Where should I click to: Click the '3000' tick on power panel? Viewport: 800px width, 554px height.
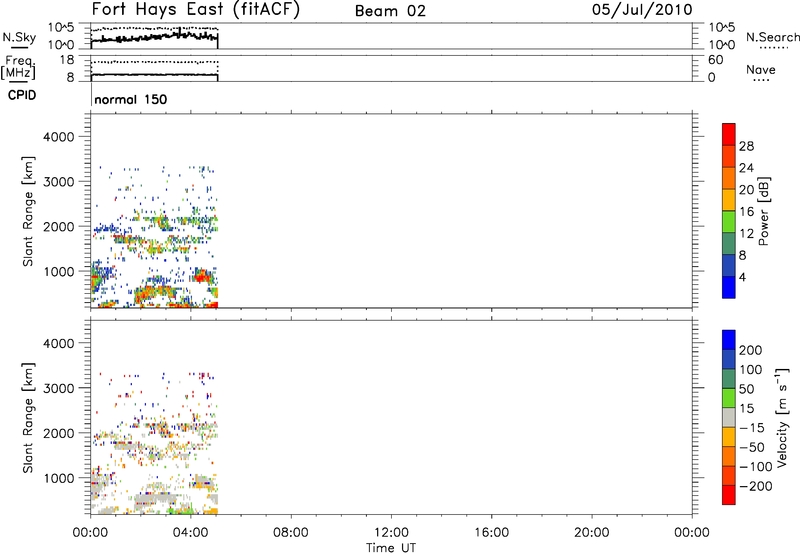(x=59, y=182)
